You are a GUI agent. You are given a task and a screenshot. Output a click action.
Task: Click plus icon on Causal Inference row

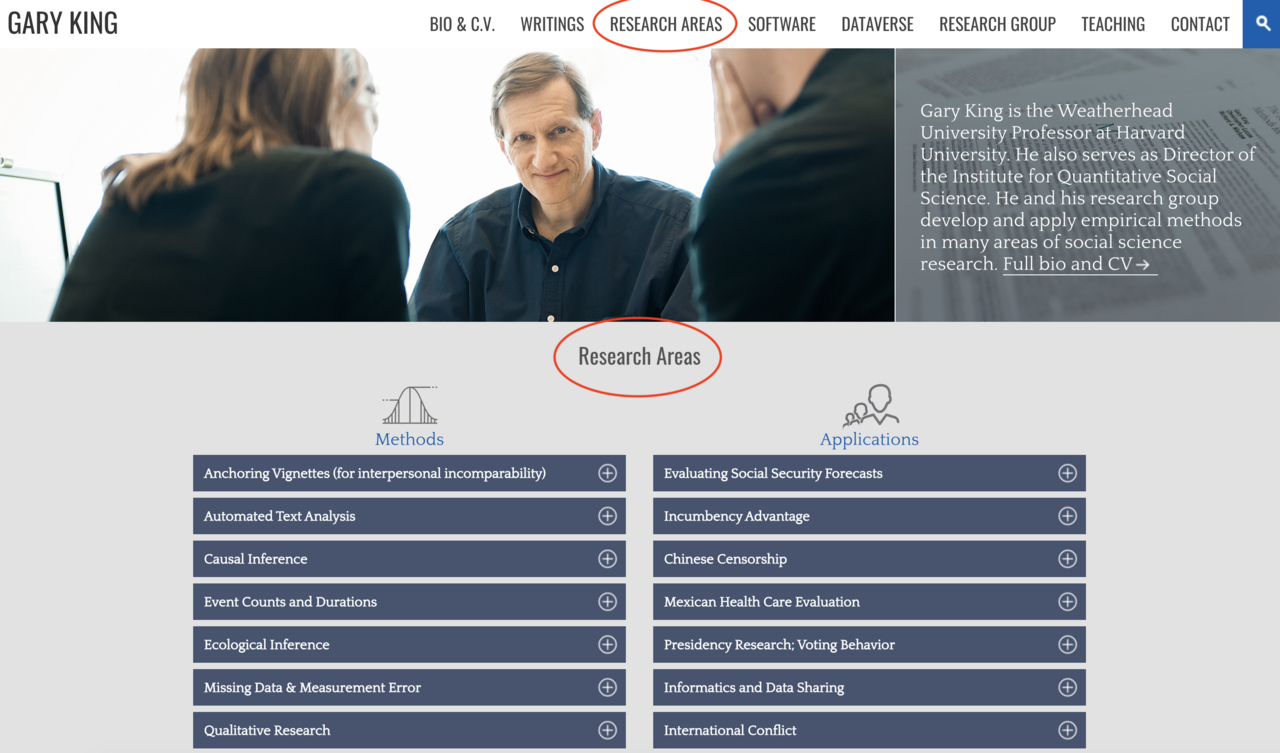[607, 559]
